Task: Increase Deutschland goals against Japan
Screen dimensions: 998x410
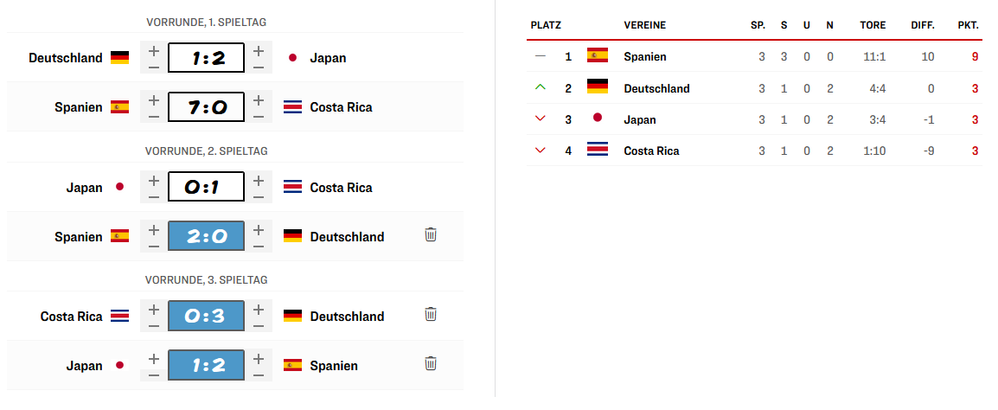Action: 154,49
